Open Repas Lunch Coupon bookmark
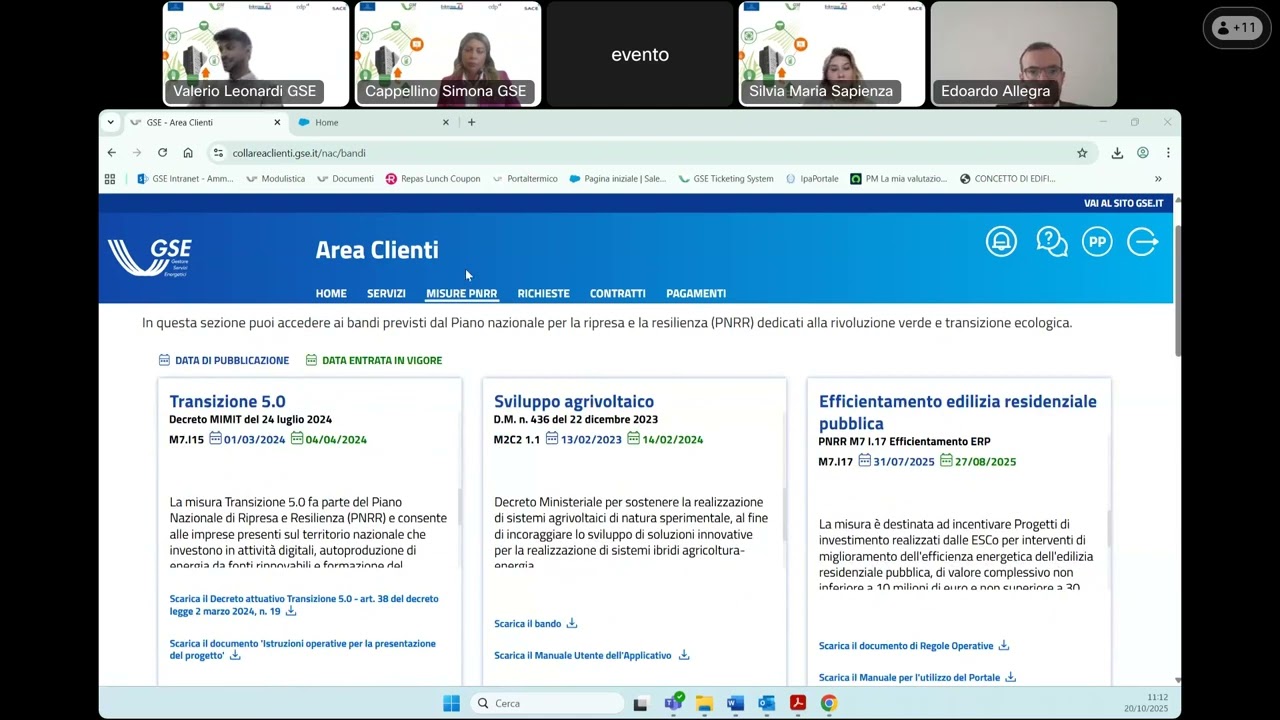This screenshot has width=1280, height=720. (433, 179)
